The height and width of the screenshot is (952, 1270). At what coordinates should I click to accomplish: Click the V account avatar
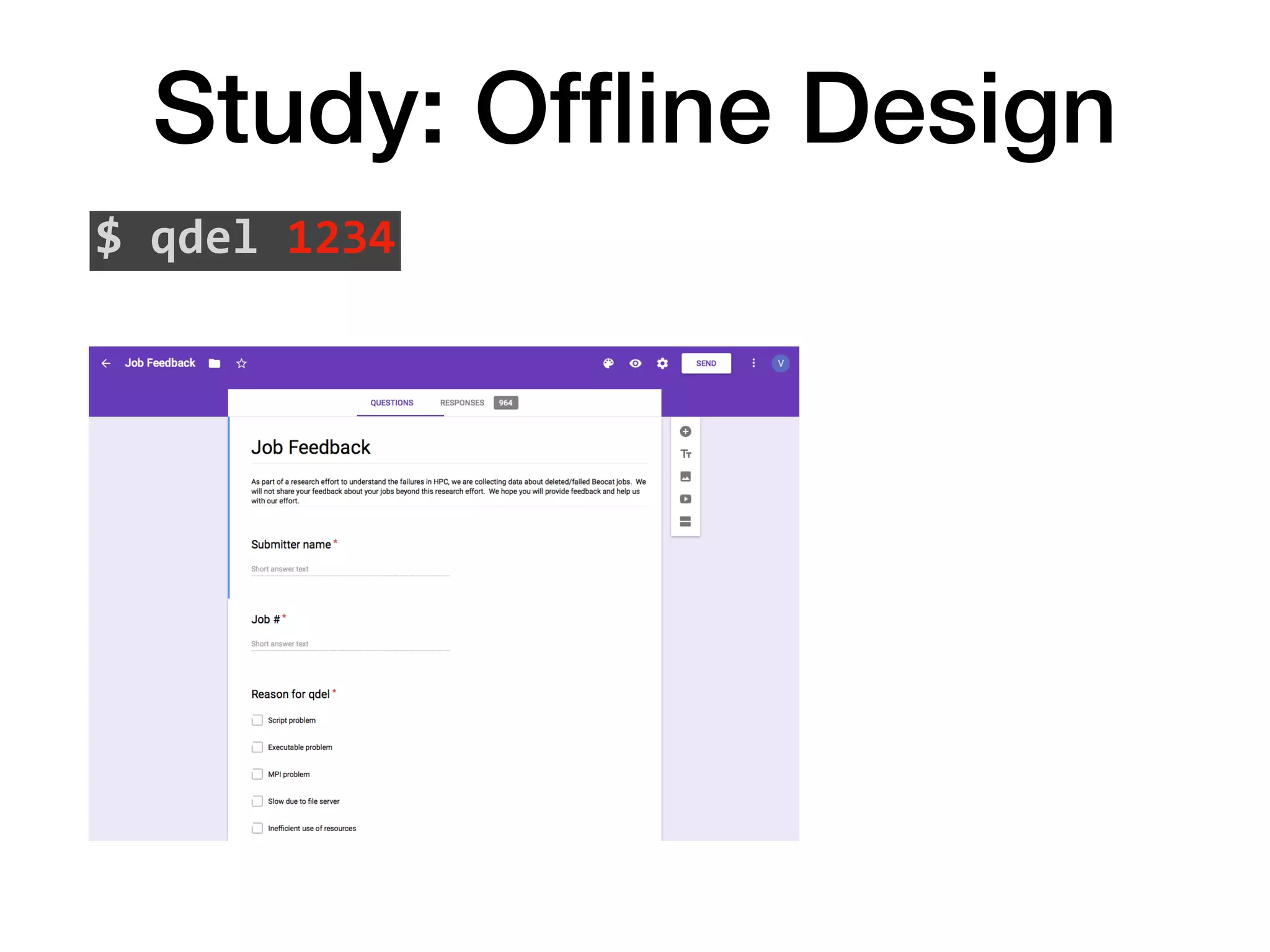click(781, 363)
